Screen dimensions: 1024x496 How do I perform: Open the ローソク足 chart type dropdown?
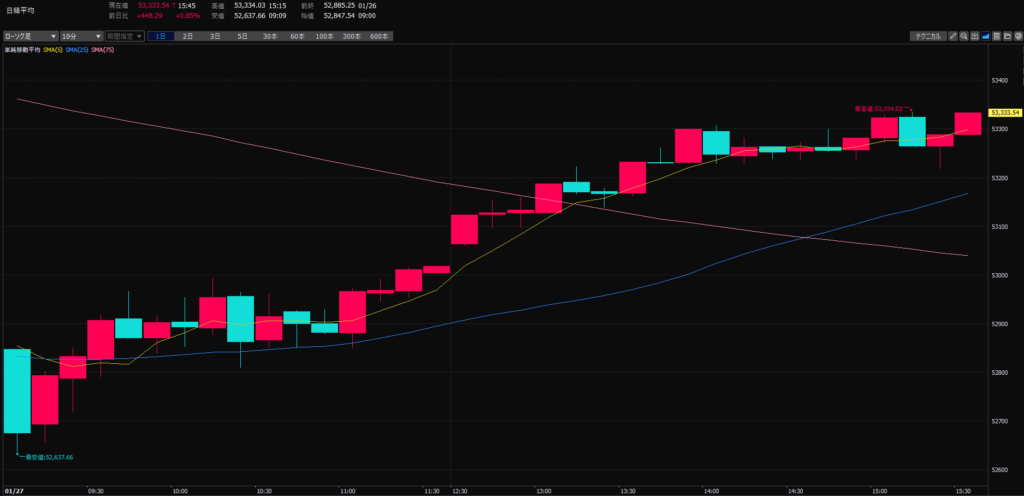[x=30, y=36]
